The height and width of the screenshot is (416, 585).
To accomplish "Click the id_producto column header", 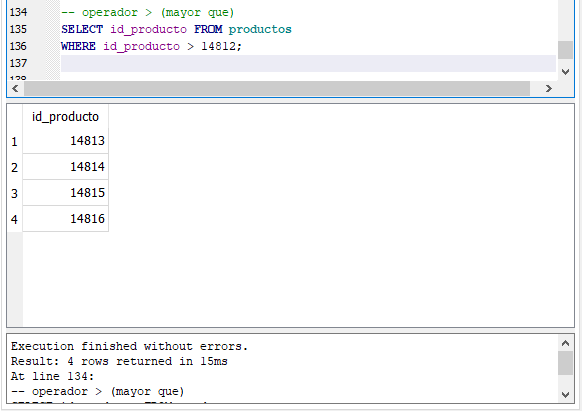I will tap(65, 116).
